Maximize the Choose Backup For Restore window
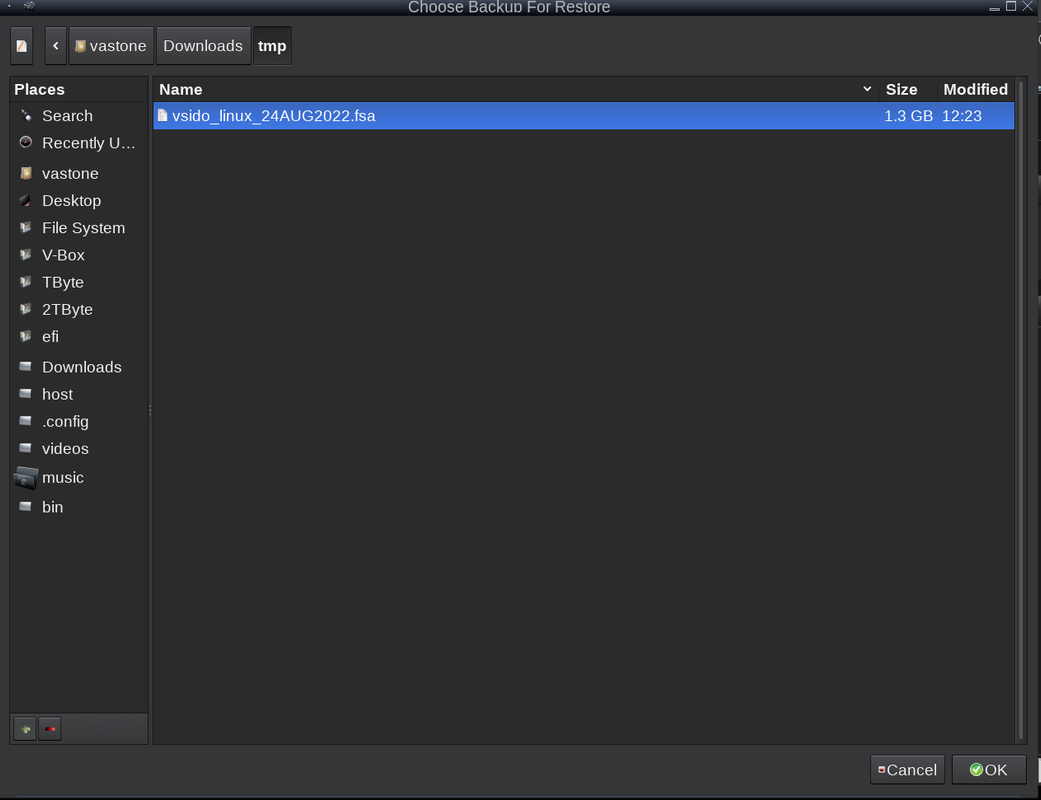 (1011, 6)
